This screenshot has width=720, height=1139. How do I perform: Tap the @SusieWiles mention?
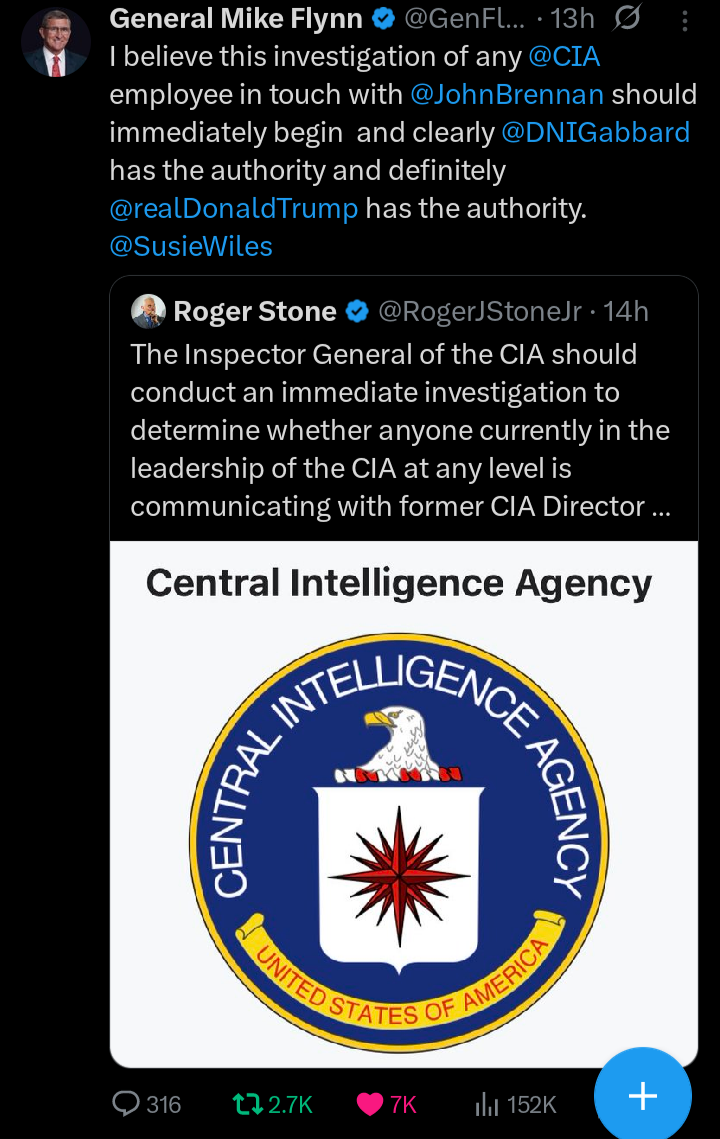[x=191, y=246]
